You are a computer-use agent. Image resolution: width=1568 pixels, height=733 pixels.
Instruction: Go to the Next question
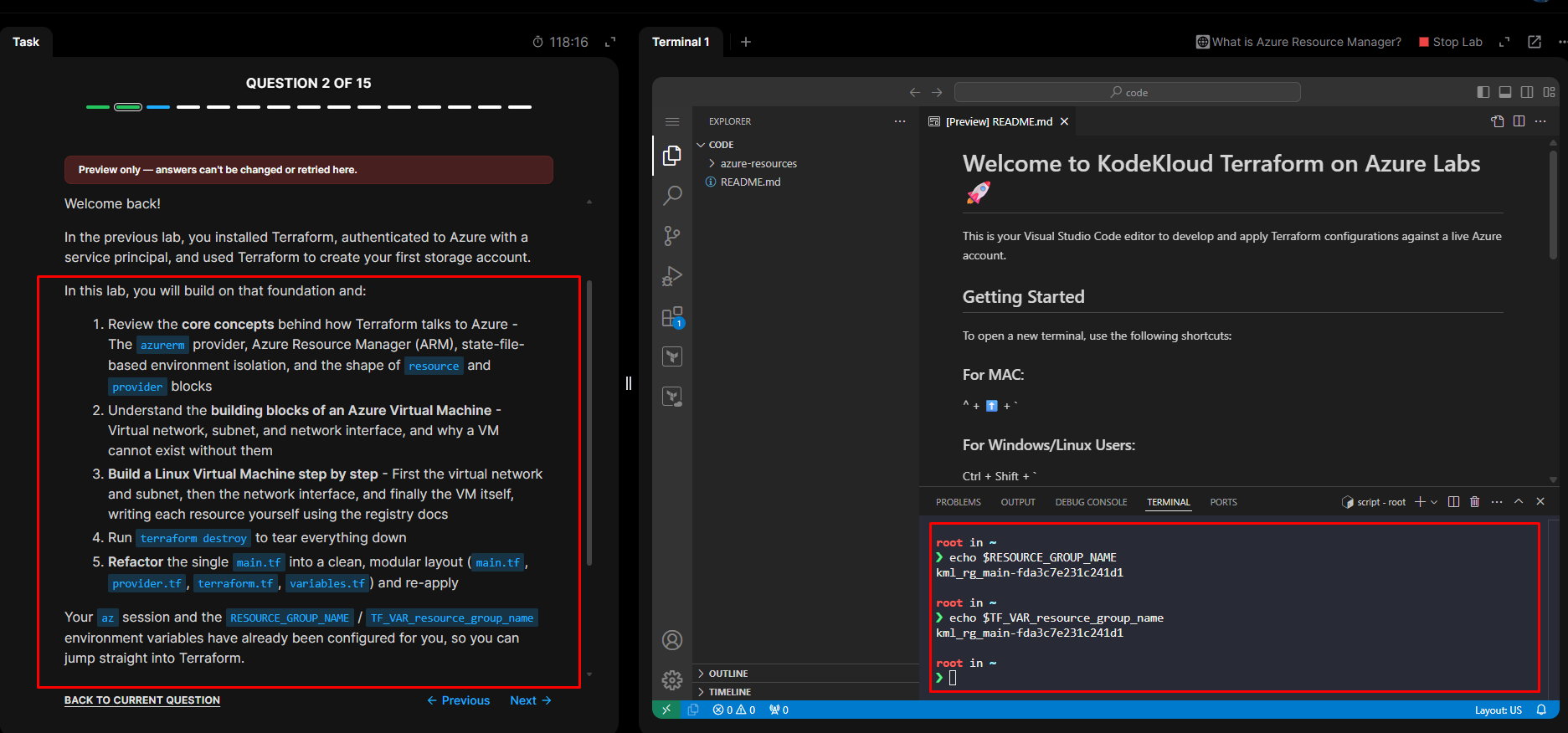[531, 700]
